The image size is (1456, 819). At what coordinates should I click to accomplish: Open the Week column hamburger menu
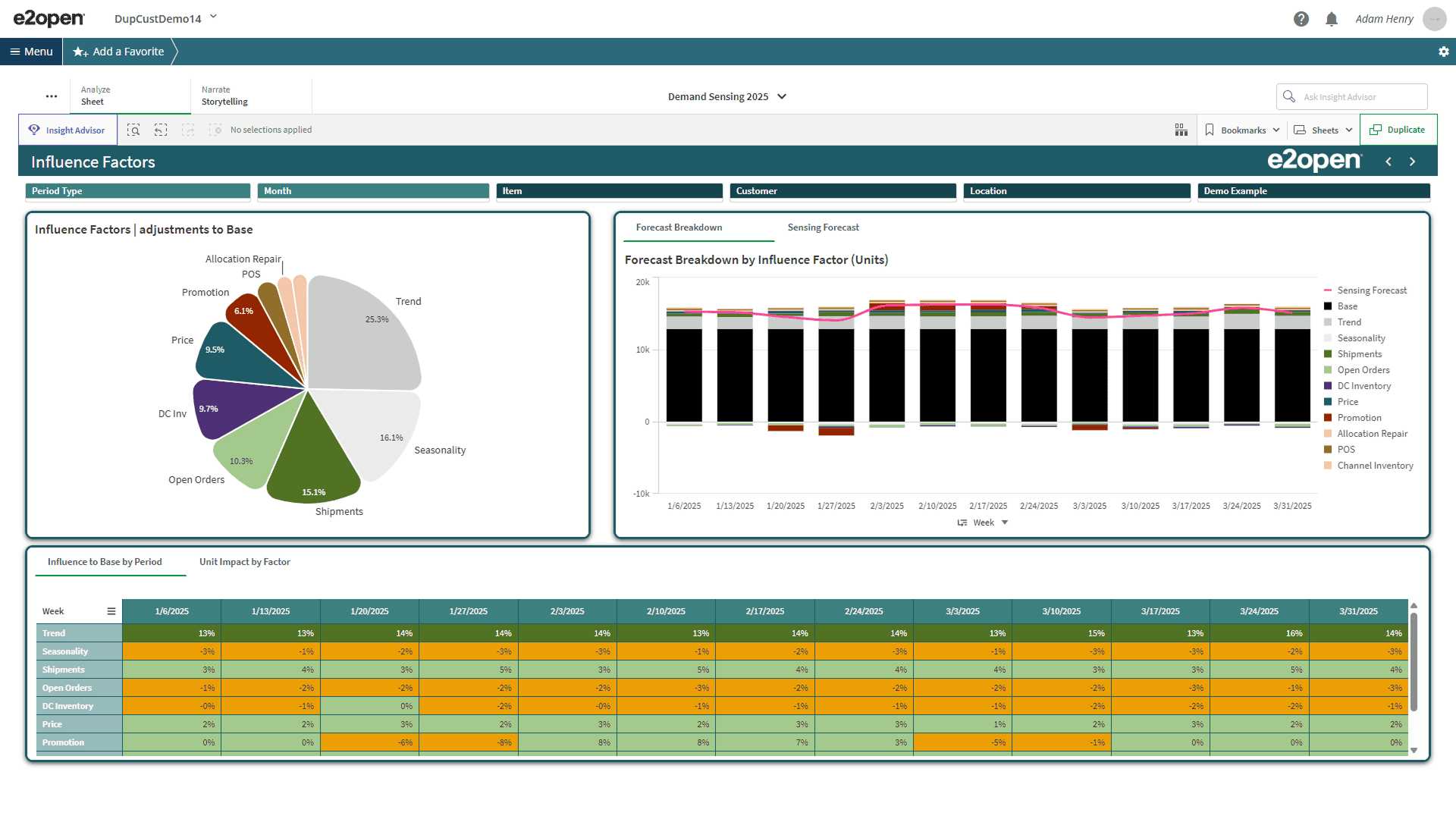tap(111, 611)
